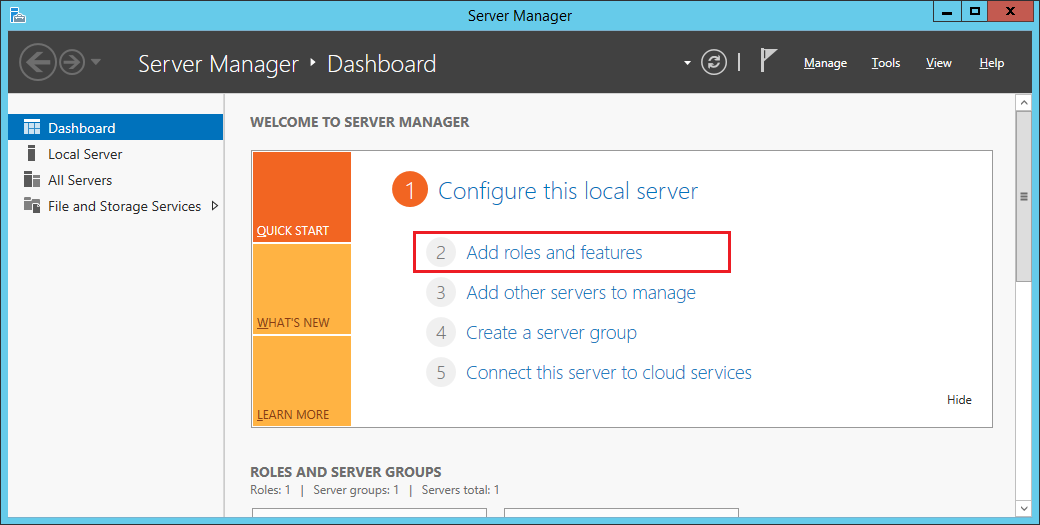This screenshot has height=525, width=1040.
Task: Maximize the Server Manager window
Action: 974,11
